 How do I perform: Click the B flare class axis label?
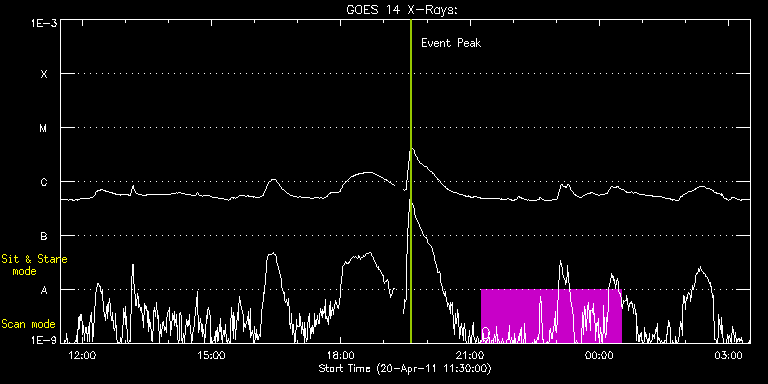[x=44, y=236]
